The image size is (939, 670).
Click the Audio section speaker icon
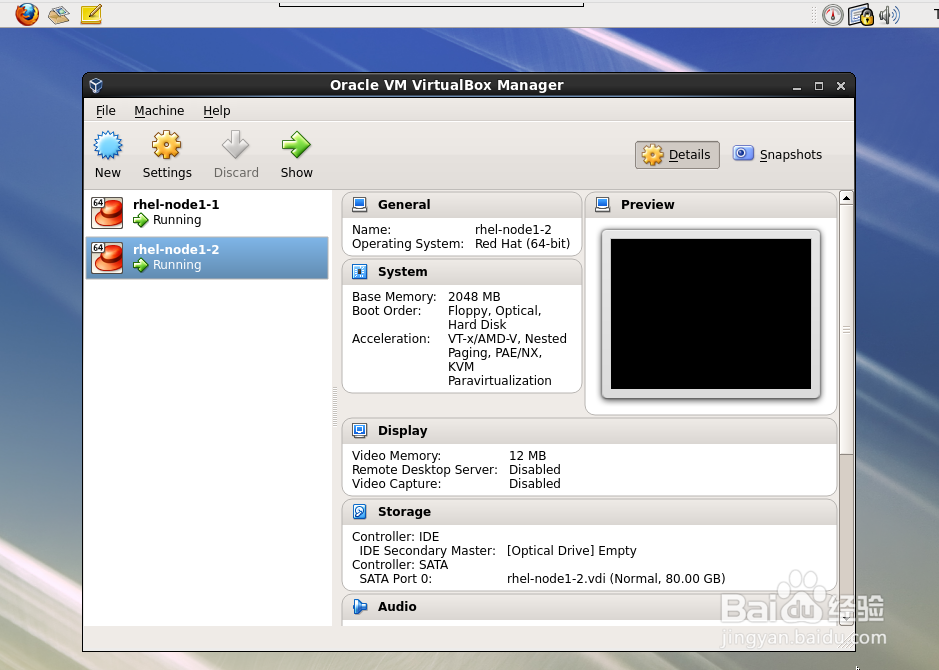click(359, 607)
